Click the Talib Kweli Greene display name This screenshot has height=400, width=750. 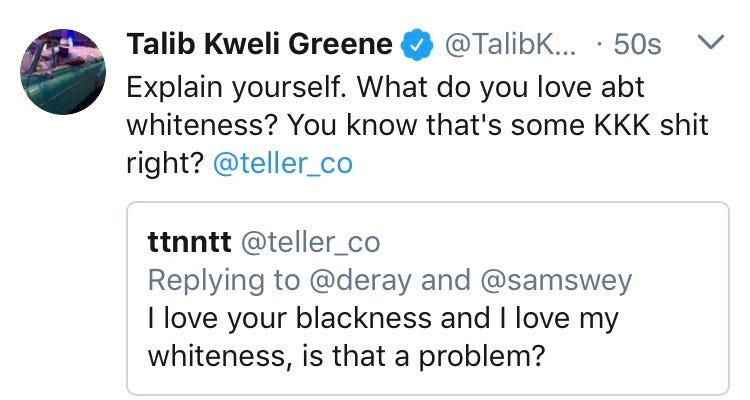point(259,45)
